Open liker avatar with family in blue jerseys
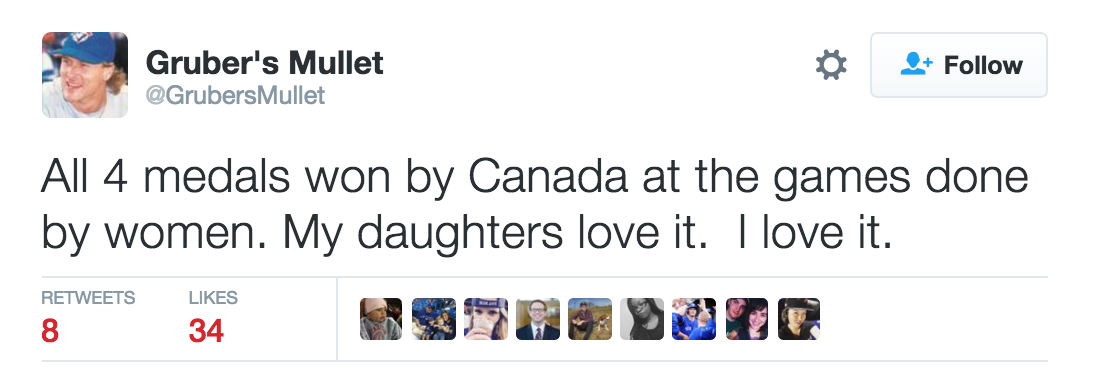The width and height of the screenshot is (1094, 374). coord(433,319)
